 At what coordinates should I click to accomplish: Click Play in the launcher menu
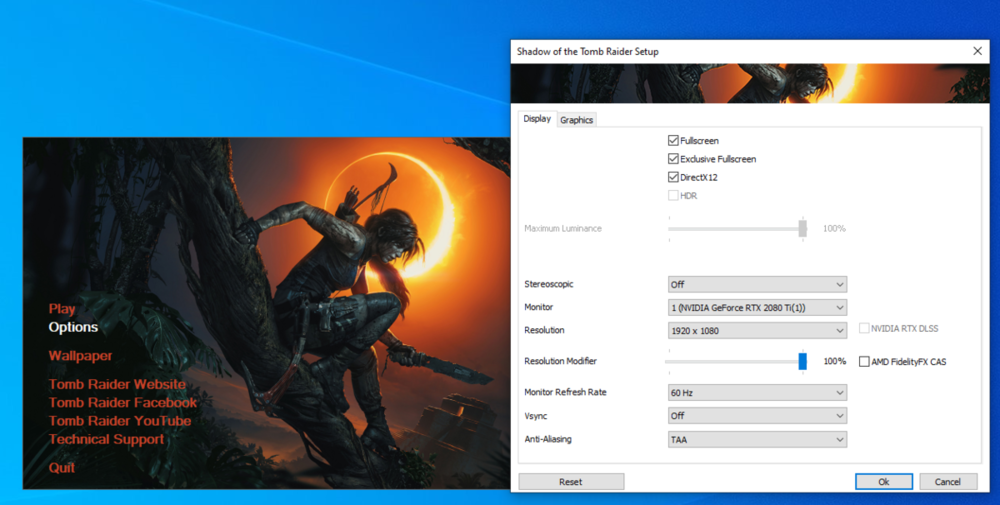pos(62,309)
